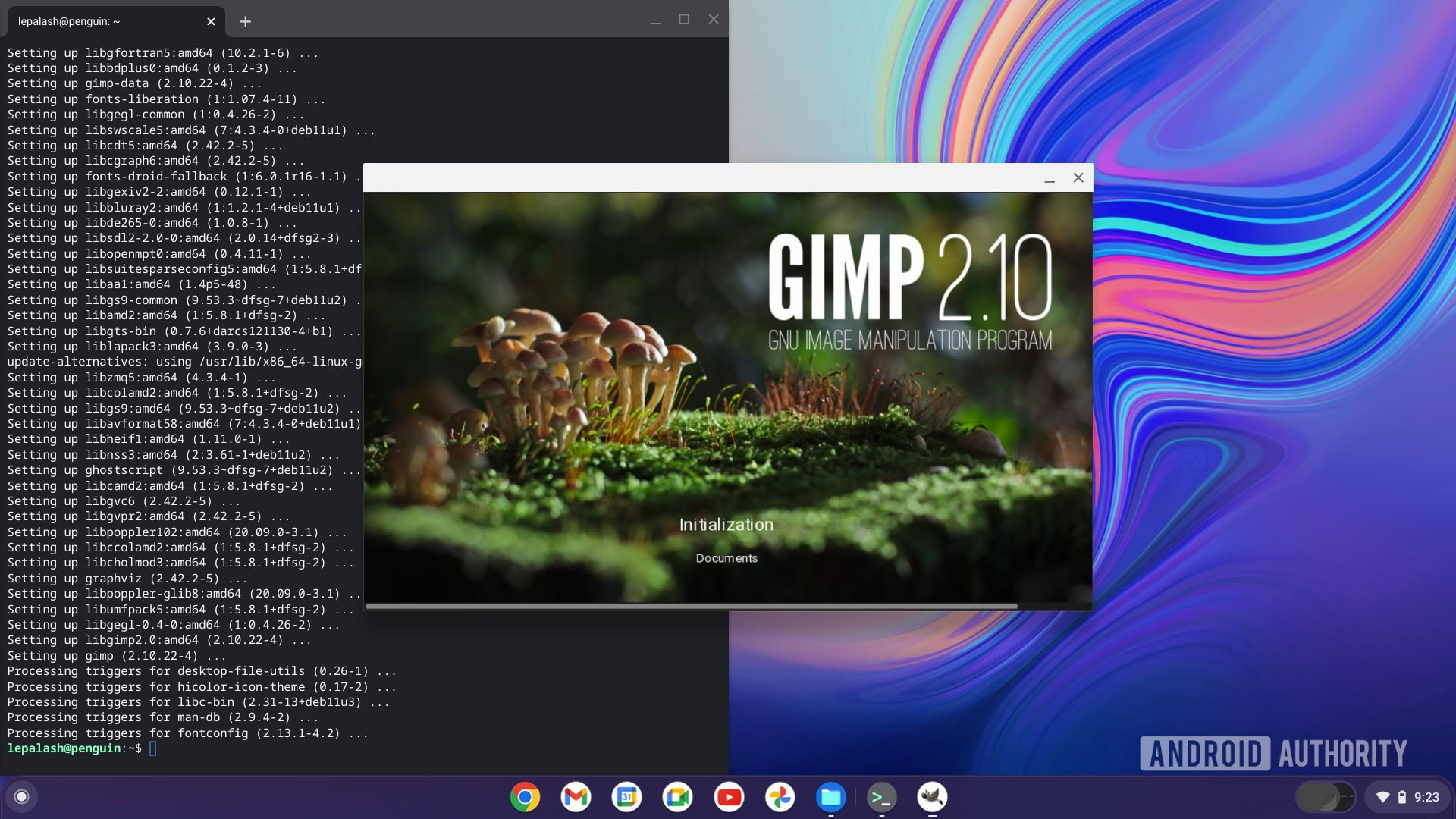This screenshot has width=1456, height=819.
Task: Open the Files app icon
Action: point(830,797)
